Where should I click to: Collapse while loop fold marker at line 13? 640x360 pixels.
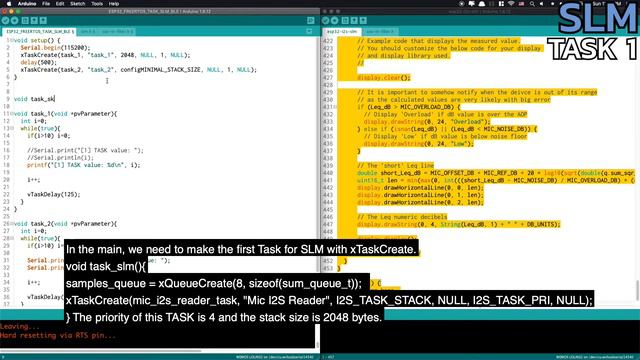11,129
